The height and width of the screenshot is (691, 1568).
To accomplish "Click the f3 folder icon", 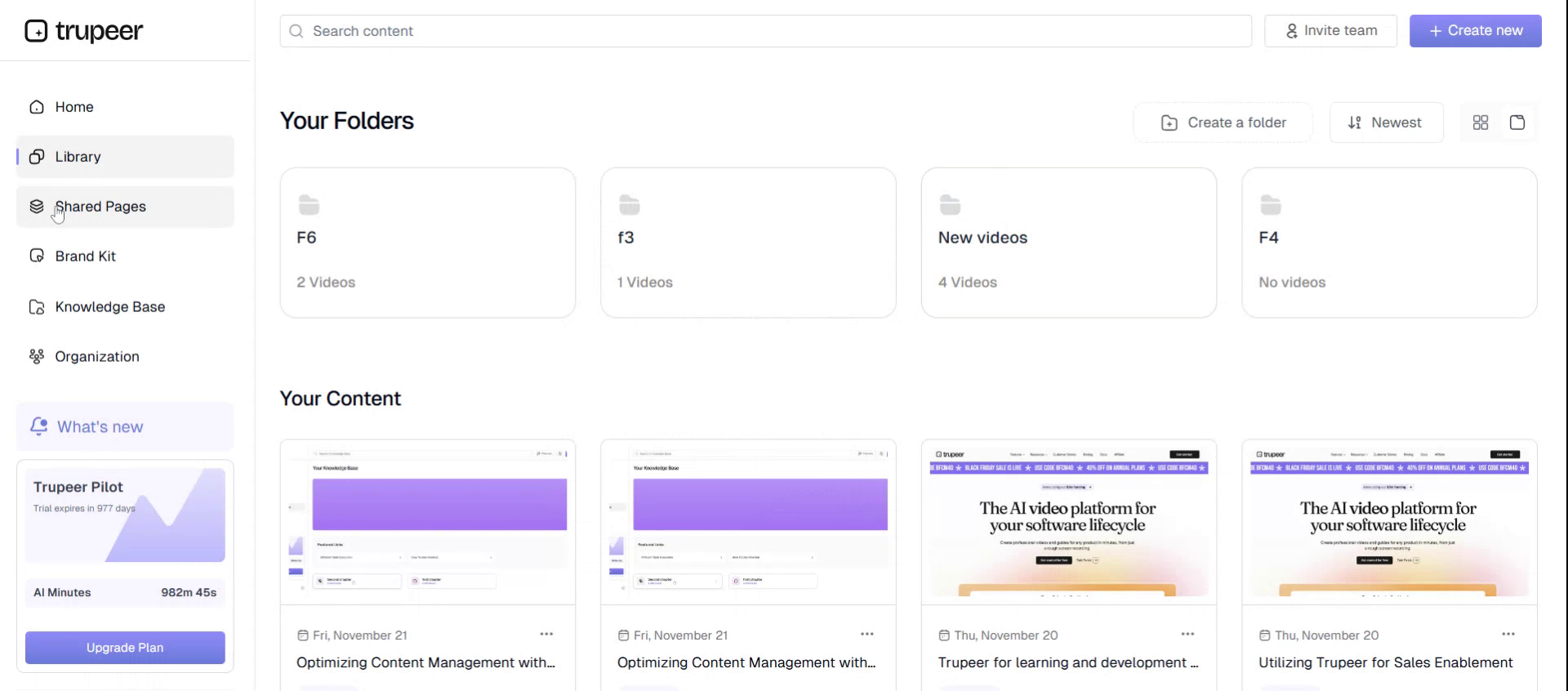I will (x=630, y=204).
